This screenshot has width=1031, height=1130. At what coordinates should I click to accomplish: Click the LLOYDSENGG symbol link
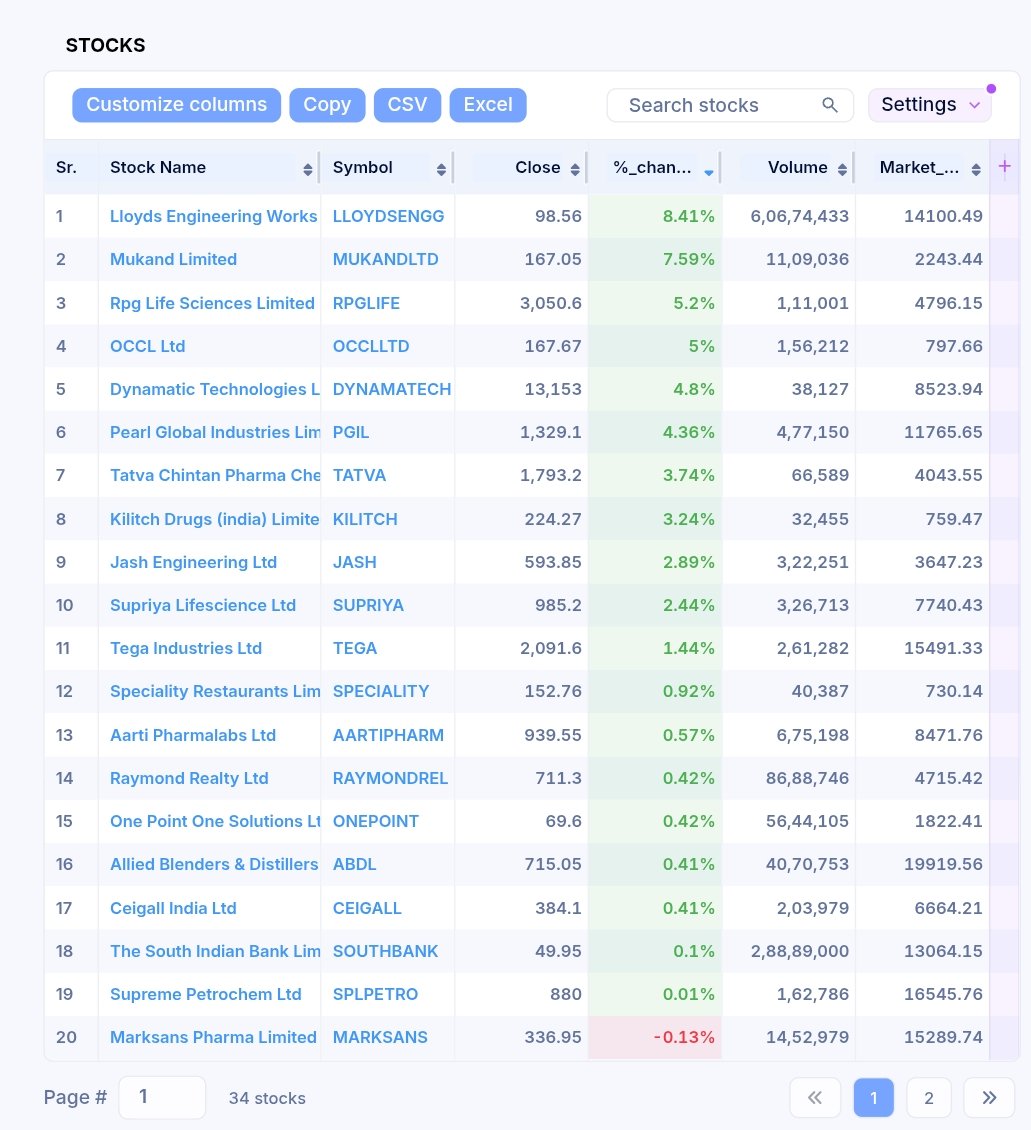(388, 216)
